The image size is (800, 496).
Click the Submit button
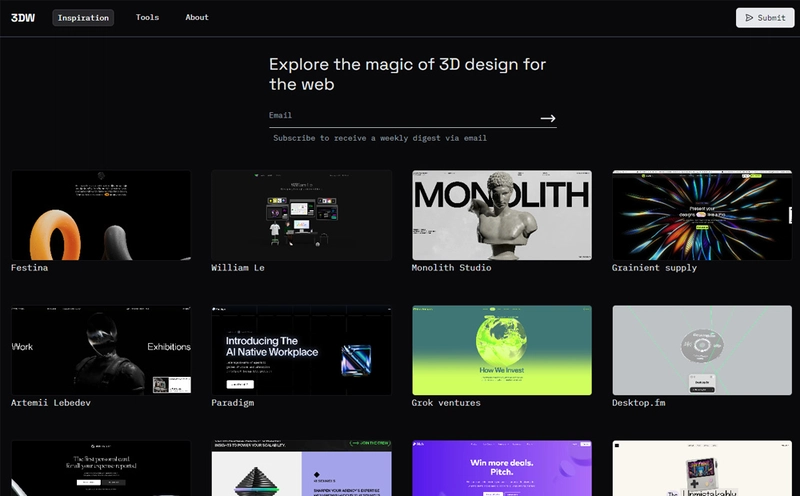coord(765,18)
